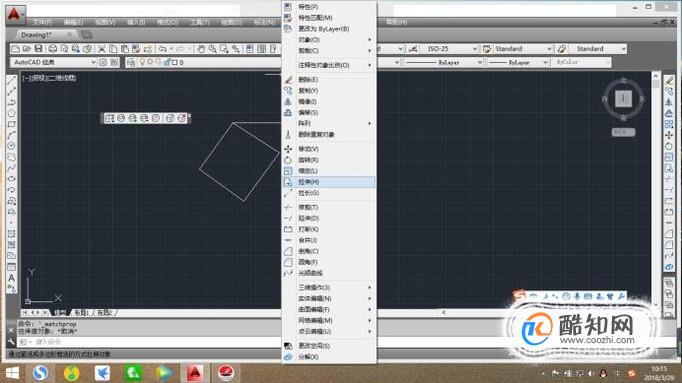
Task: Click the New drawing toolbar icon
Action: pos(15,49)
